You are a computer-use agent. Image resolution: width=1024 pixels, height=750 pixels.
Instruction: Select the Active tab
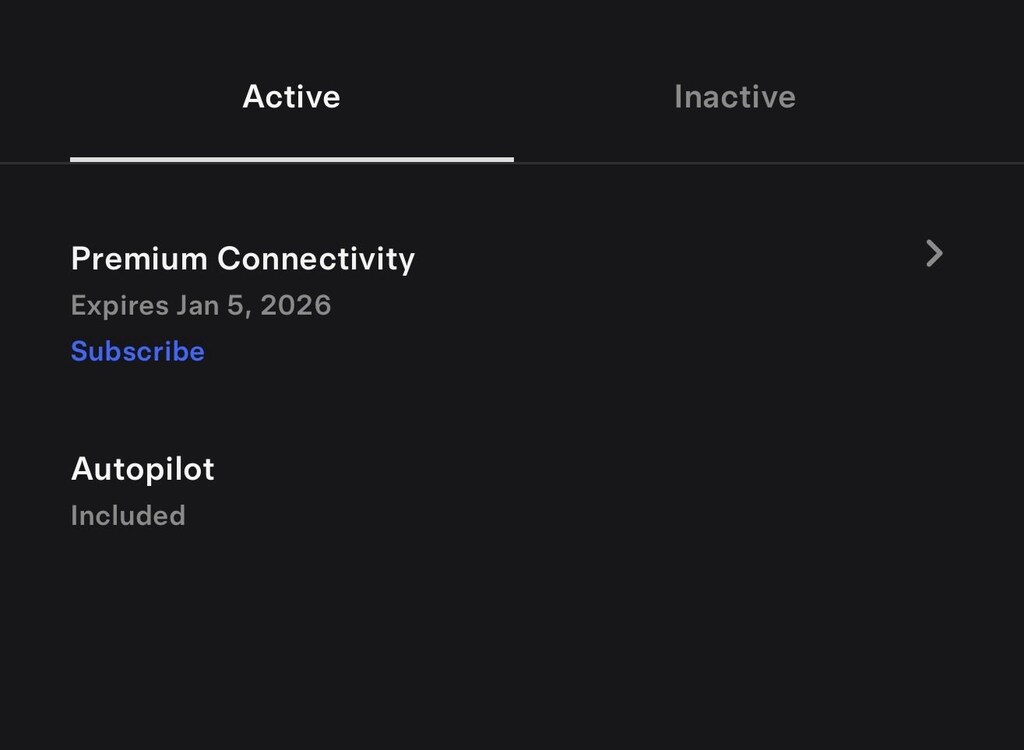(x=291, y=97)
